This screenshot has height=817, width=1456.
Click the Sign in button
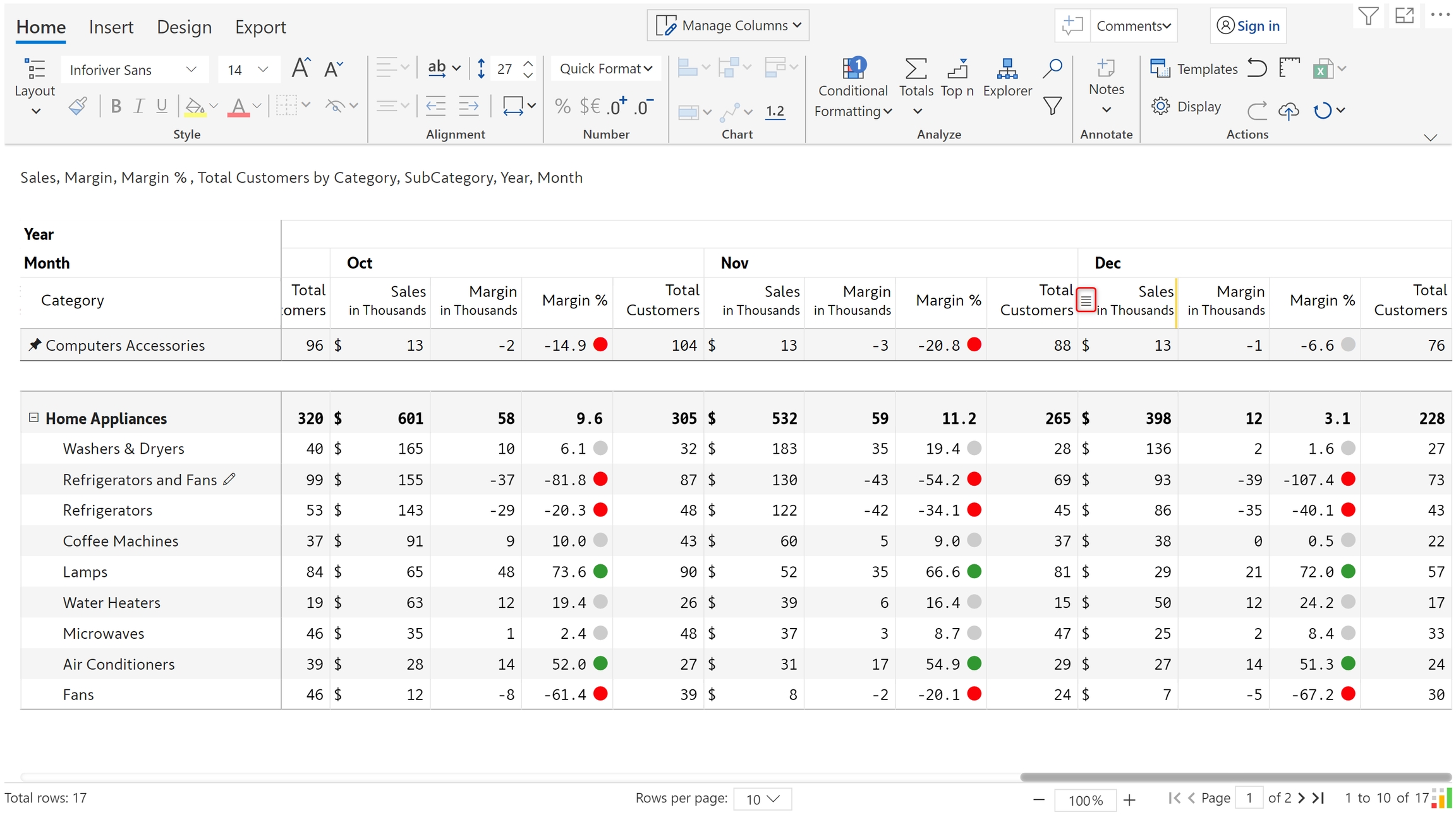click(x=1247, y=26)
